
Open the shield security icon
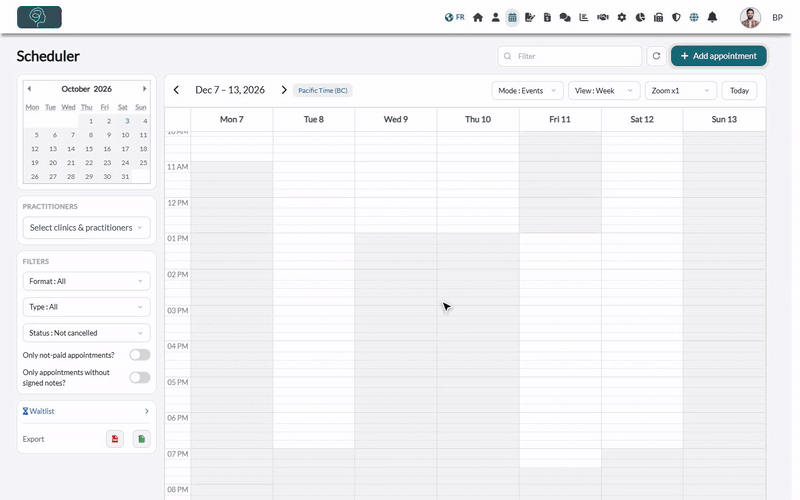tap(676, 17)
